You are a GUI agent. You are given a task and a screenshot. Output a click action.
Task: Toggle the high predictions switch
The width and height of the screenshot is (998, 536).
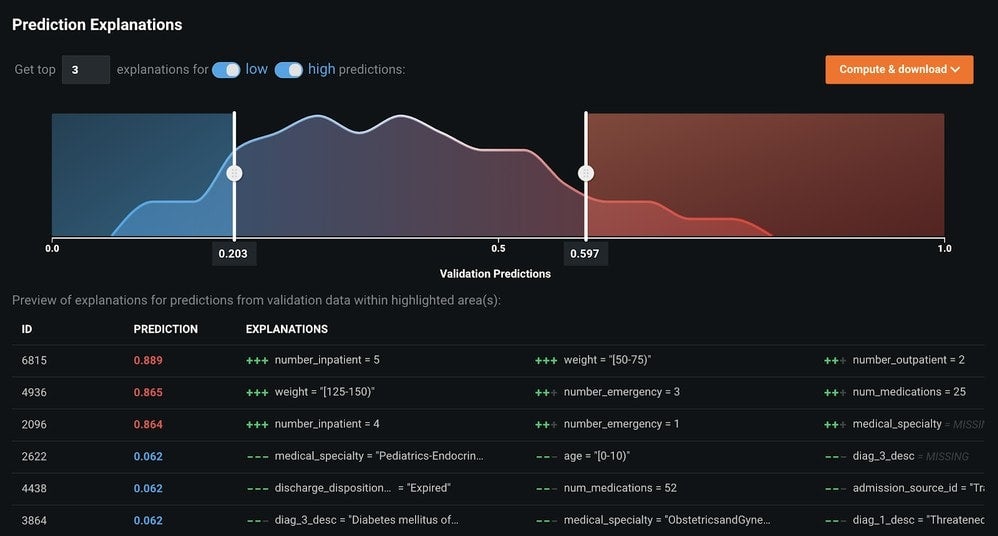288,70
